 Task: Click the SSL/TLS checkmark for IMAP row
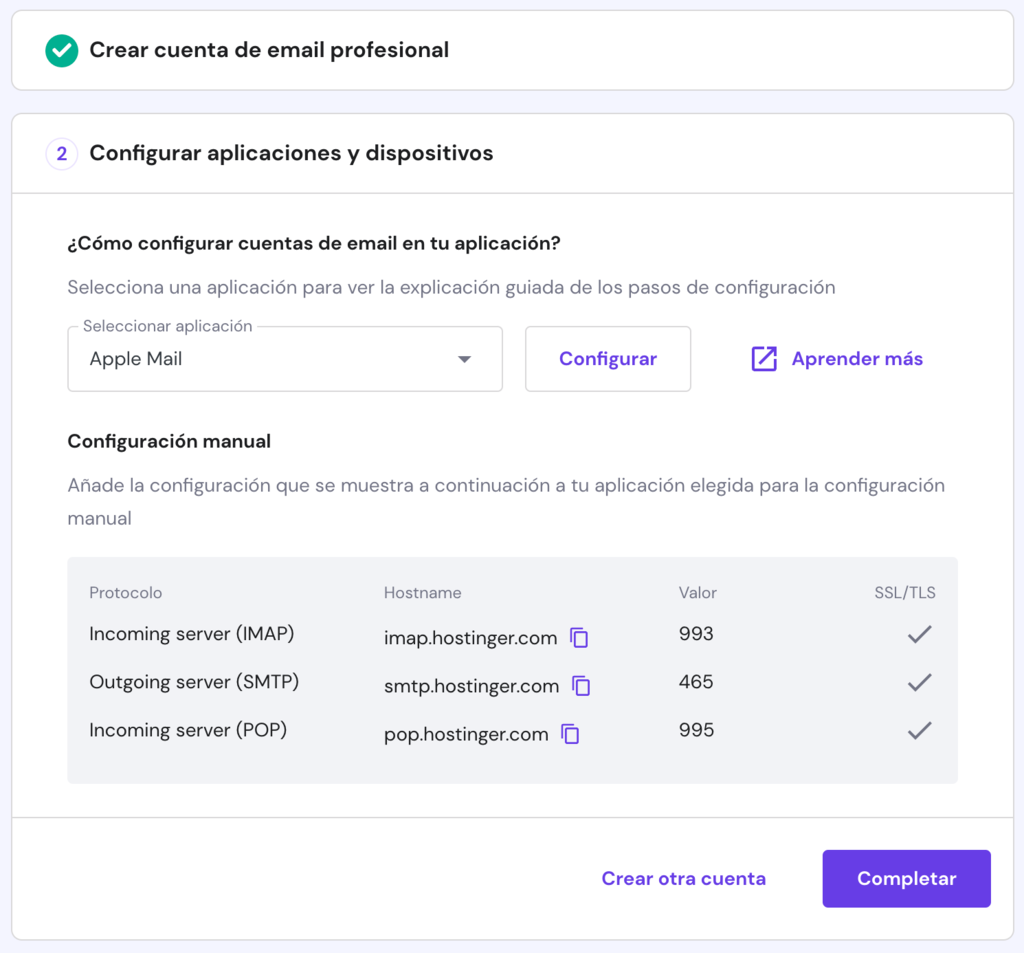918,634
